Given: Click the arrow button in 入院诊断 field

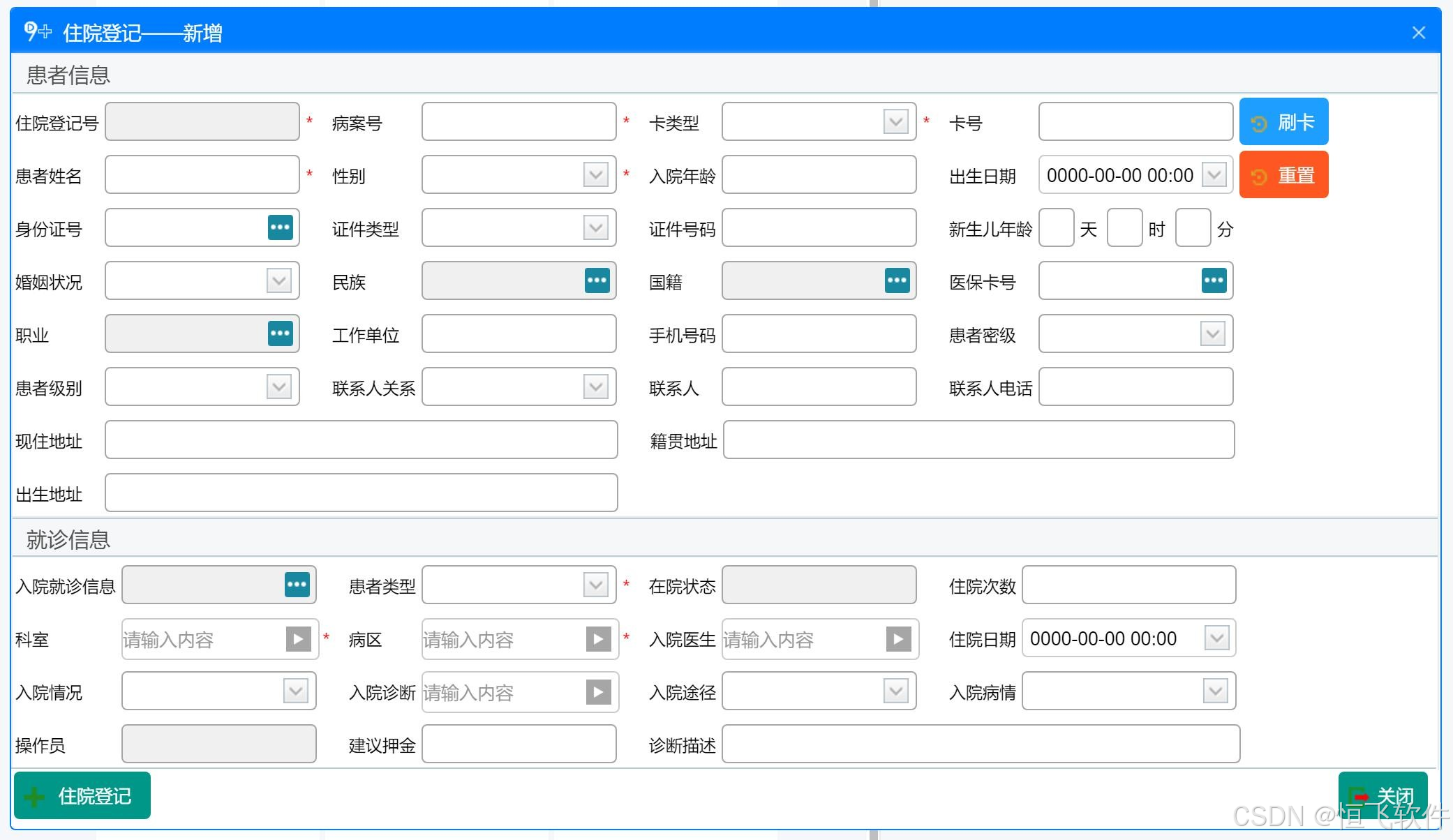Looking at the screenshot, I should [x=598, y=691].
